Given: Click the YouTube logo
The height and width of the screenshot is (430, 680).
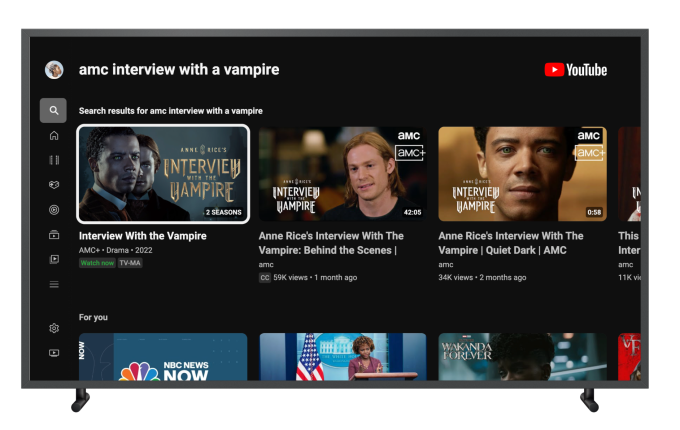Looking at the screenshot, I should pos(575,70).
